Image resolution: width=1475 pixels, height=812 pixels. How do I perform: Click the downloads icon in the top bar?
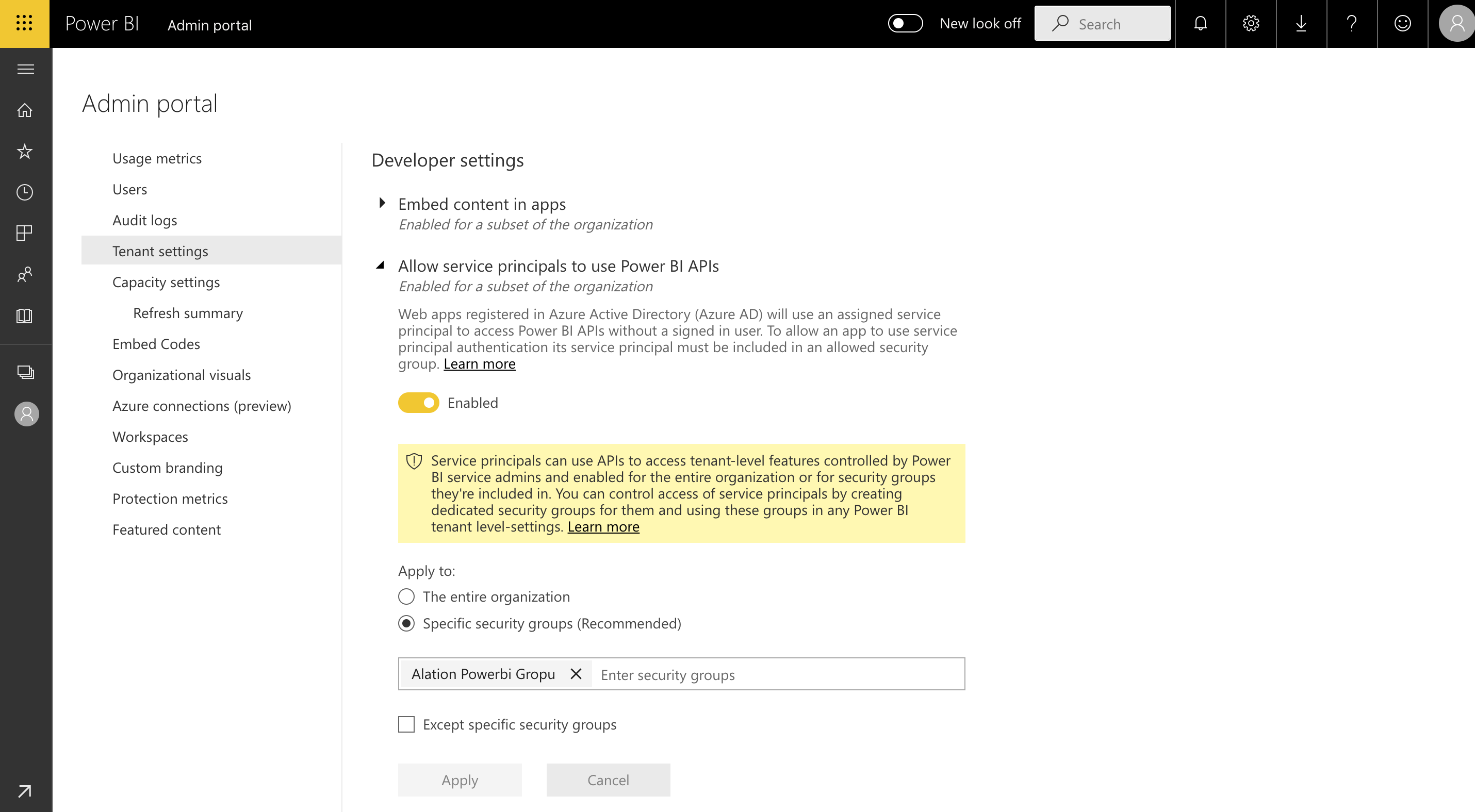click(x=1301, y=24)
